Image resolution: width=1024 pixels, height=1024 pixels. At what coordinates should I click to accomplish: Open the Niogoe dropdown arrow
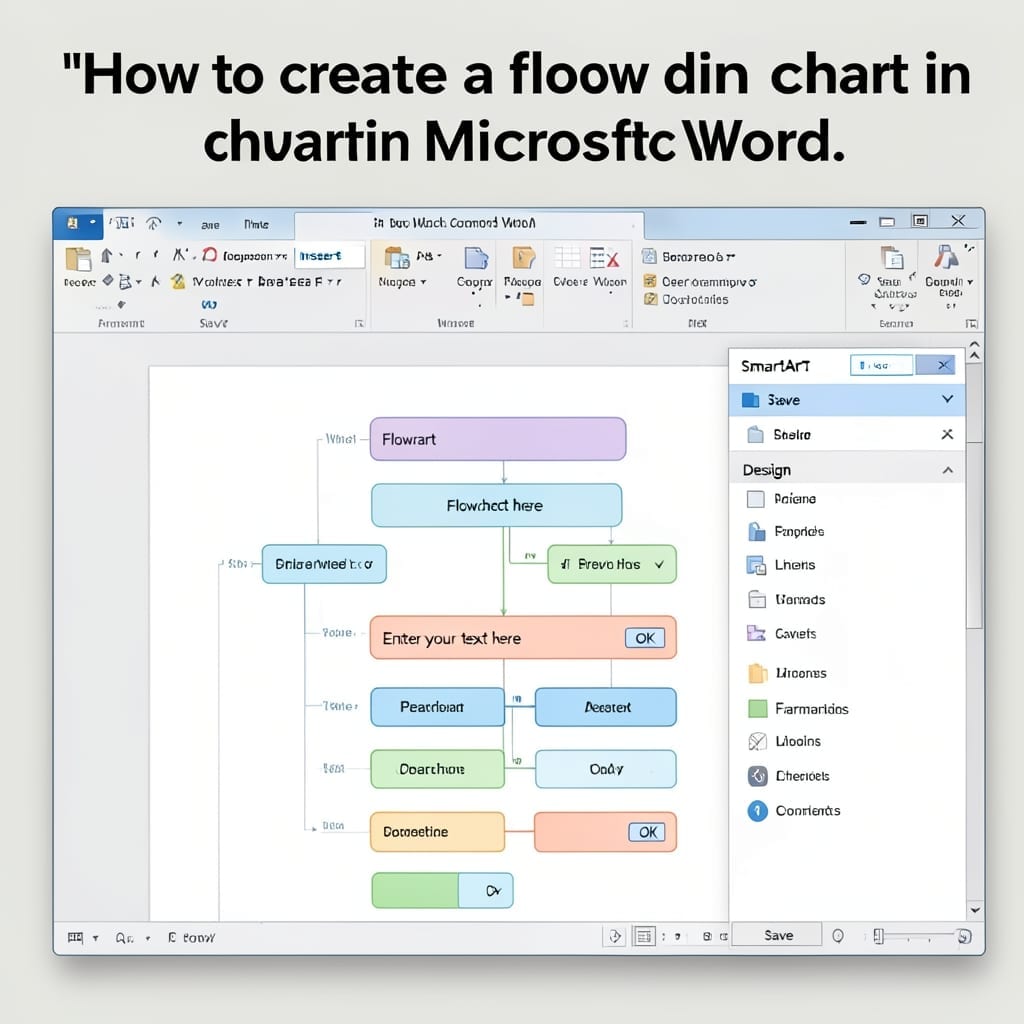click(x=423, y=282)
